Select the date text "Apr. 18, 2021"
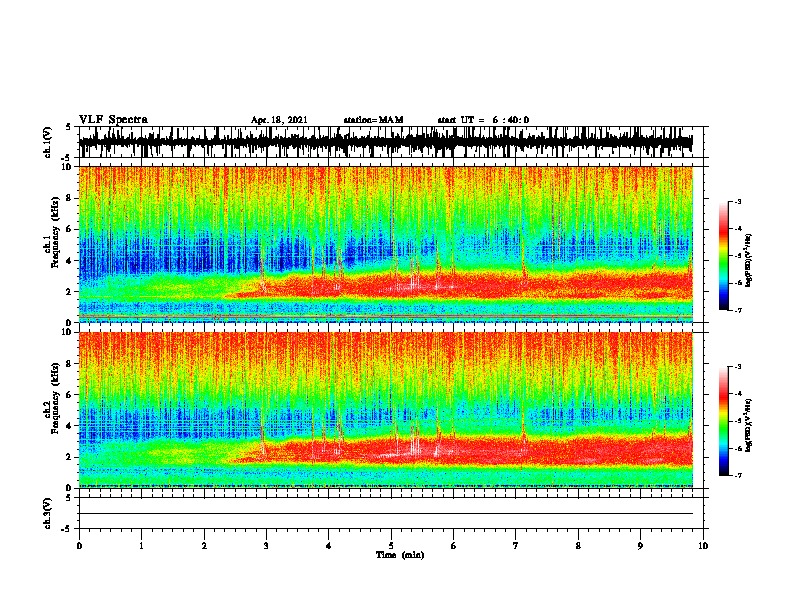 (279, 120)
